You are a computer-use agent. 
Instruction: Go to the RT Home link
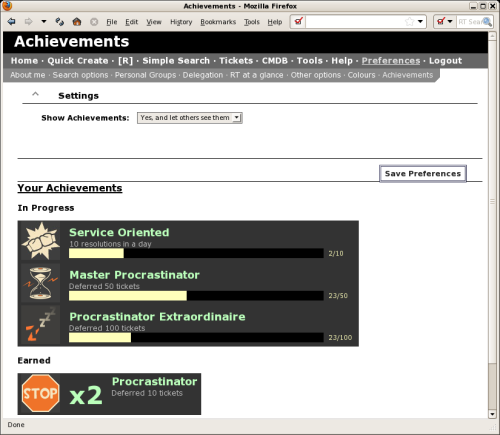pyautogui.click(x=24, y=61)
